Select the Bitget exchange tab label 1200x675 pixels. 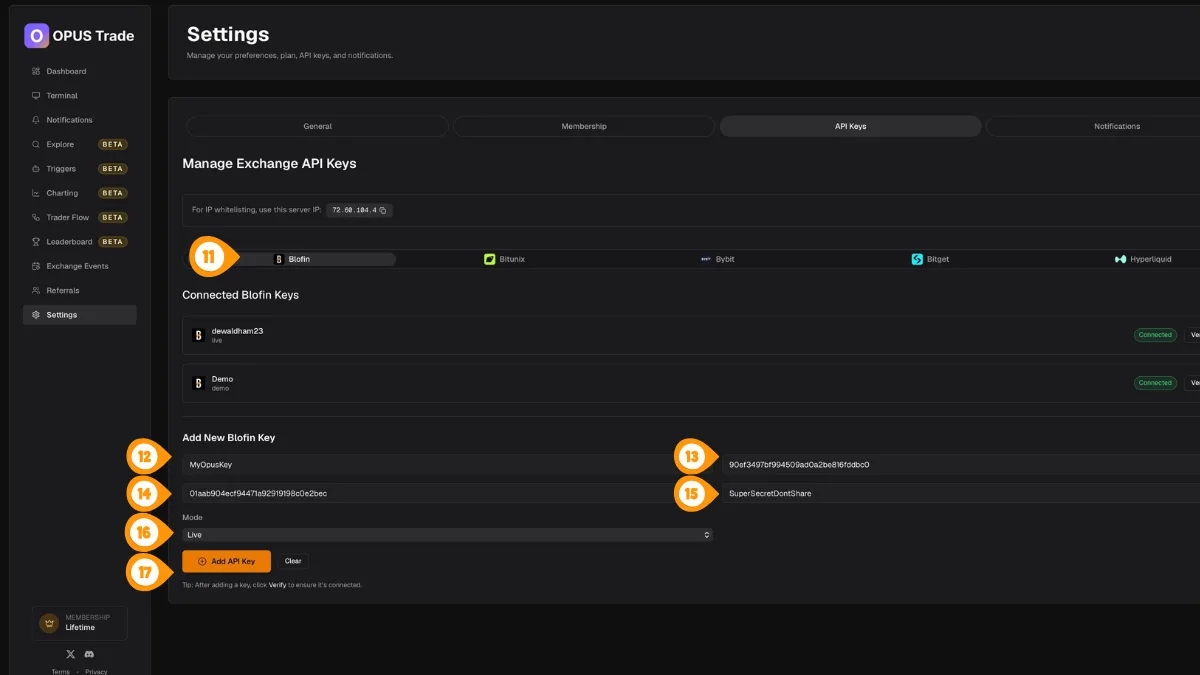tap(938, 259)
